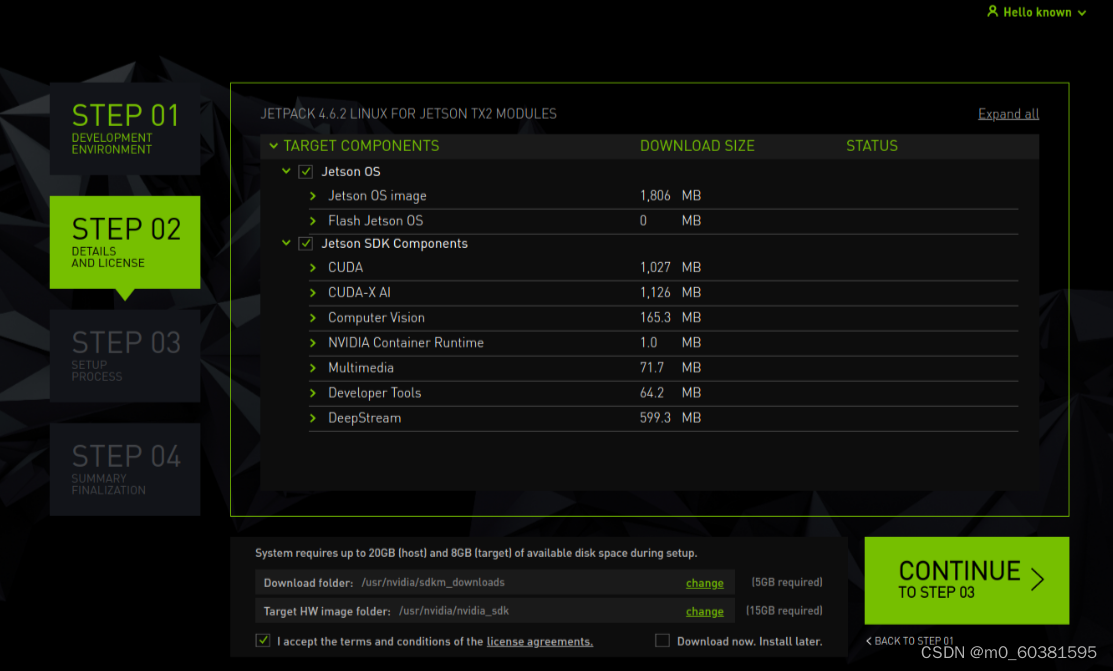Click Continue to Step 03 button
This screenshot has width=1113, height=671.
pyautogui.click(x=967, y=580)
